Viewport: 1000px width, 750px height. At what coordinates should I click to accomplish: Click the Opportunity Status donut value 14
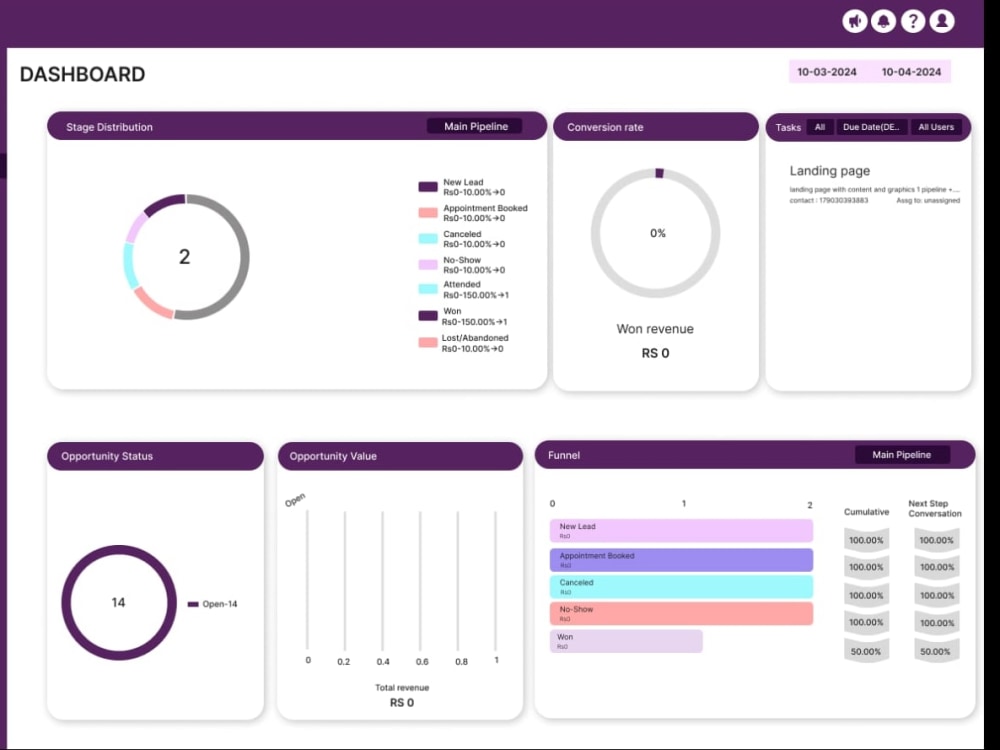coord(119,603)
